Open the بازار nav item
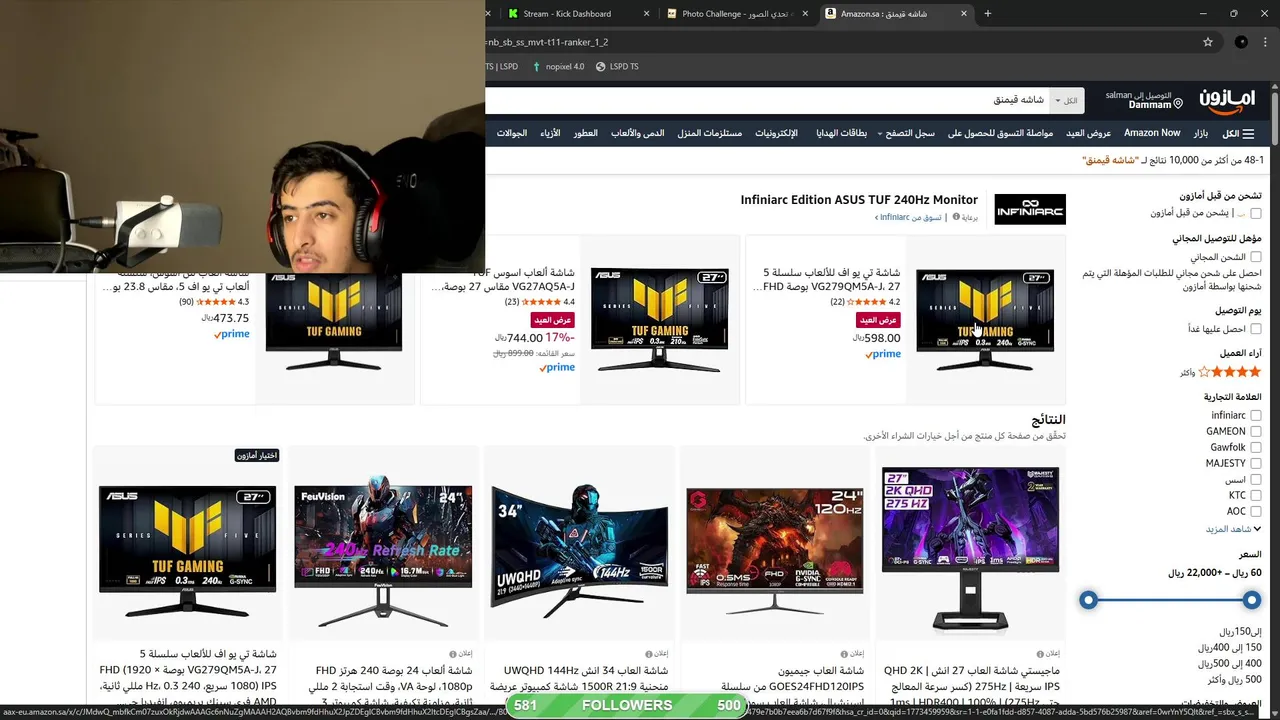Screen dimensions: 1280x720 1200,133
